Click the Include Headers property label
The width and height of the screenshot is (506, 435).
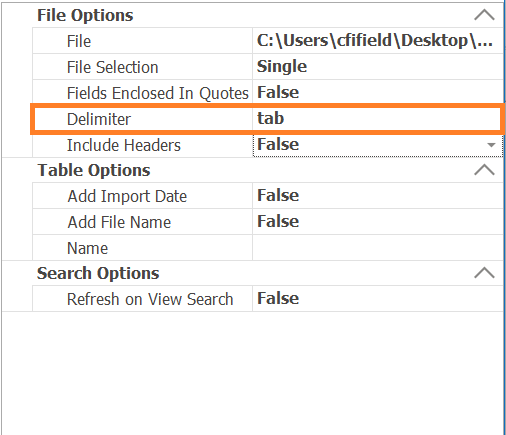coord(124,145)
